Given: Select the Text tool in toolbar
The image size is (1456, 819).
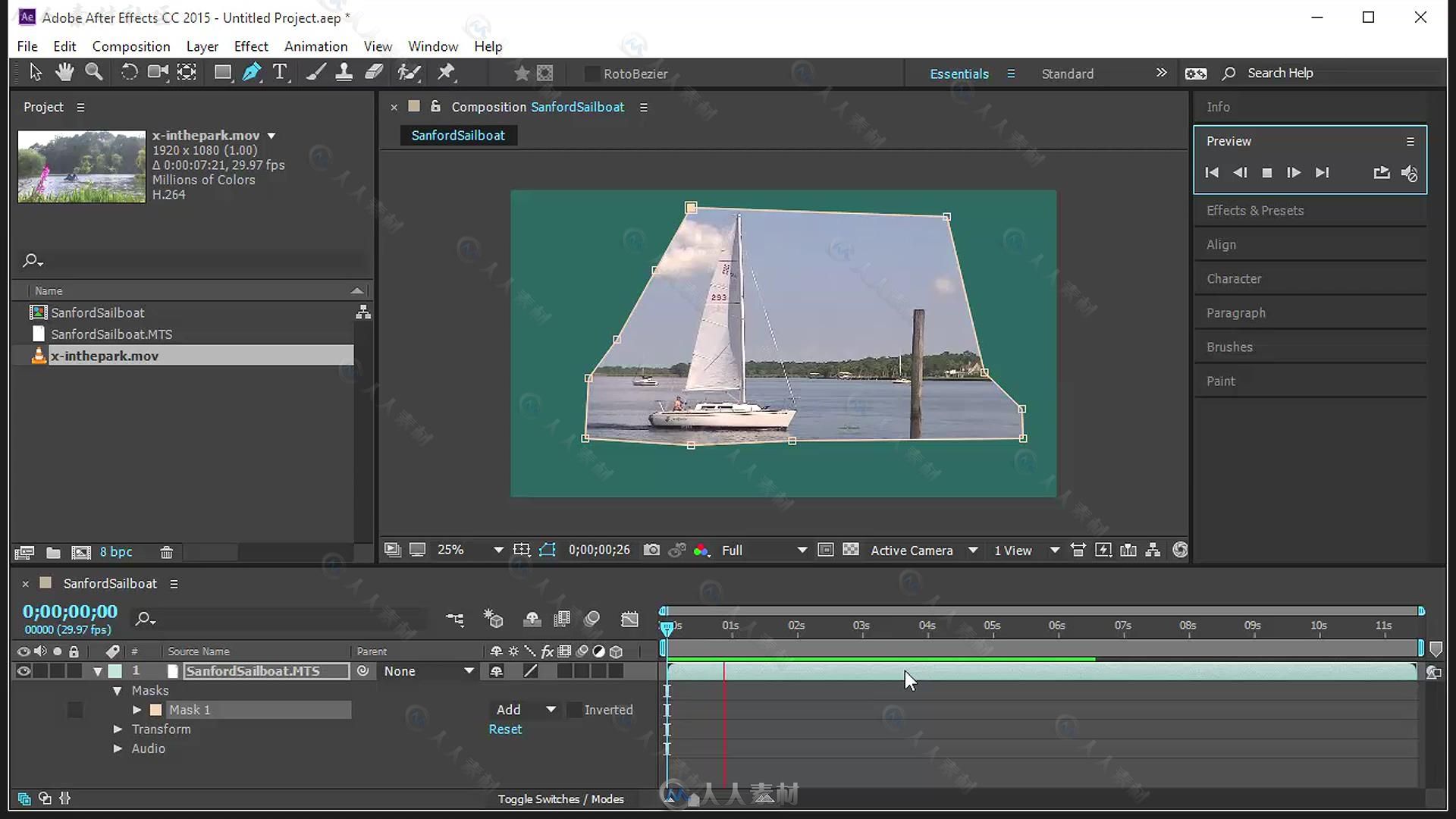Looking at the screenshot, I should click(280, 72).
